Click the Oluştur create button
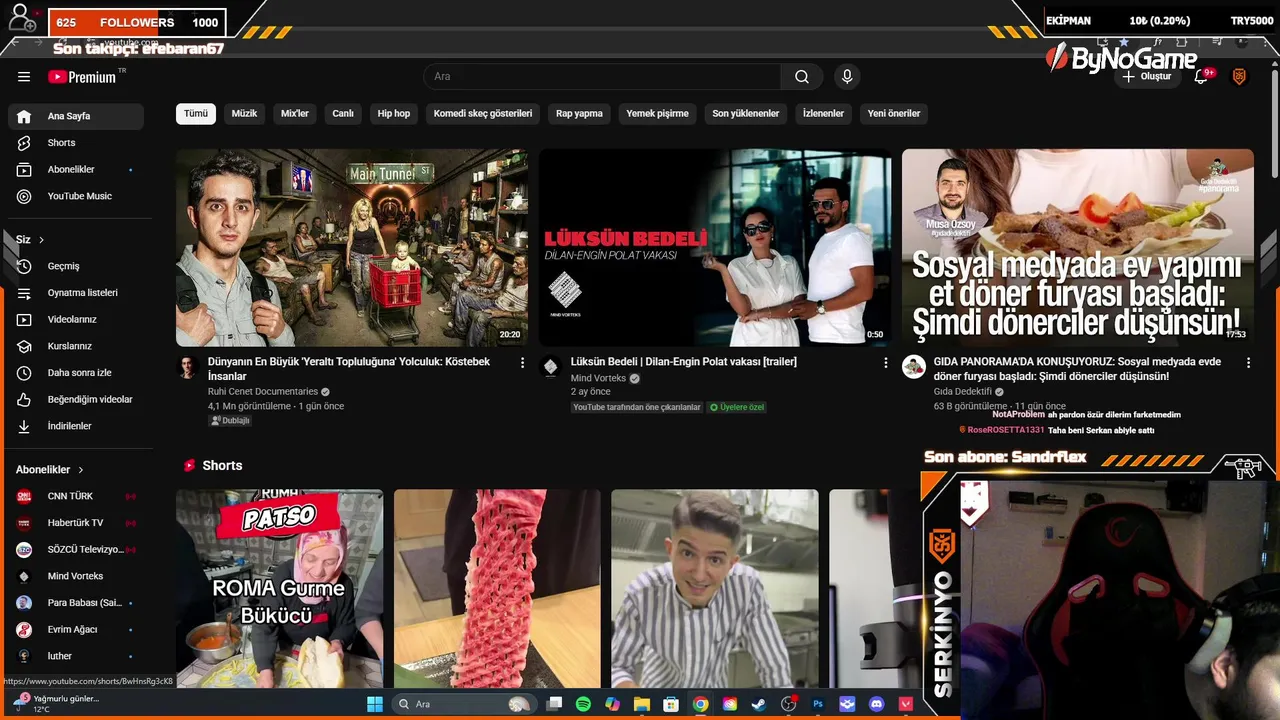The image size is (1280, 720). pos(1147,77)
